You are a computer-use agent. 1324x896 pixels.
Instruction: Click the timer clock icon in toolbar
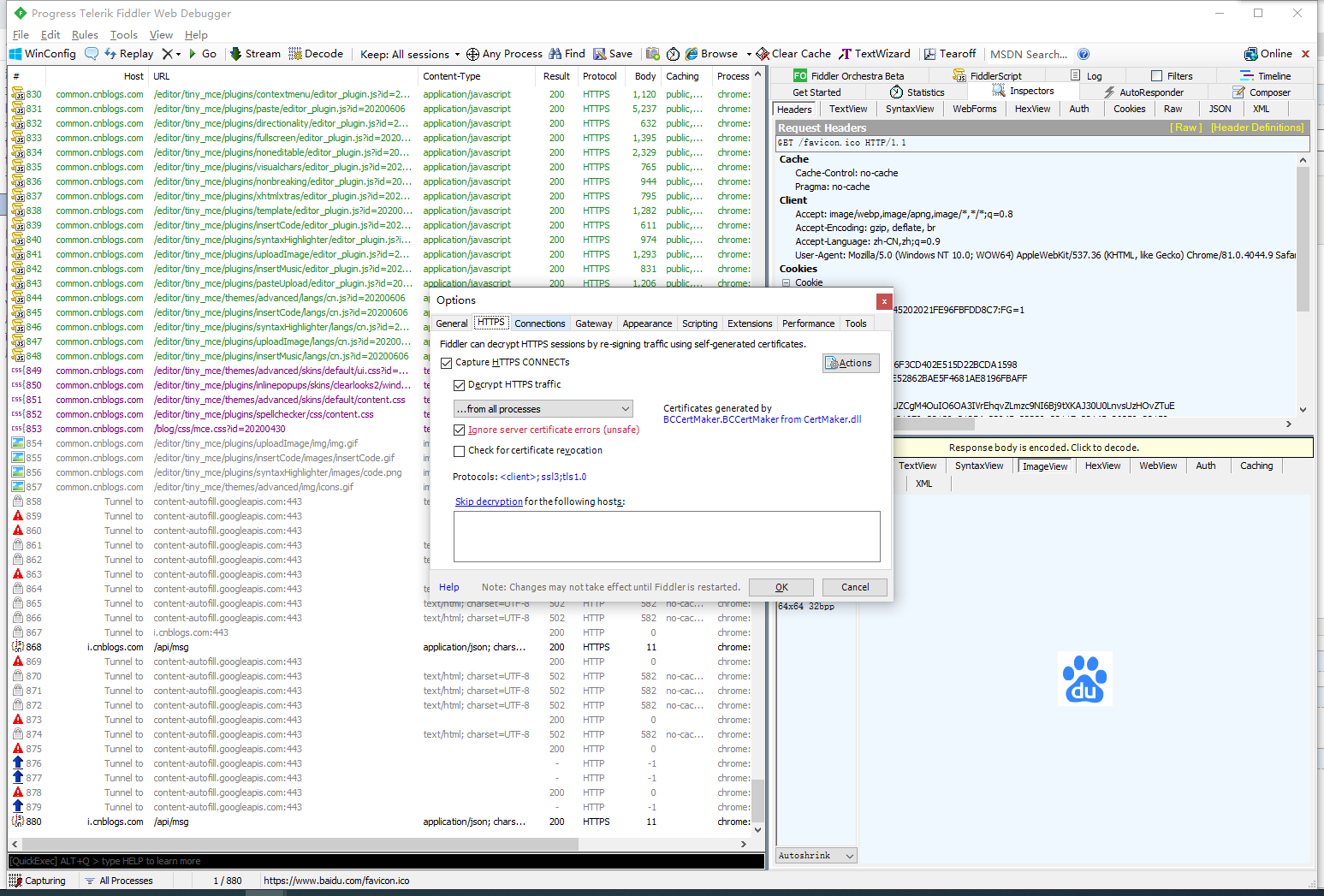[673, 54]
